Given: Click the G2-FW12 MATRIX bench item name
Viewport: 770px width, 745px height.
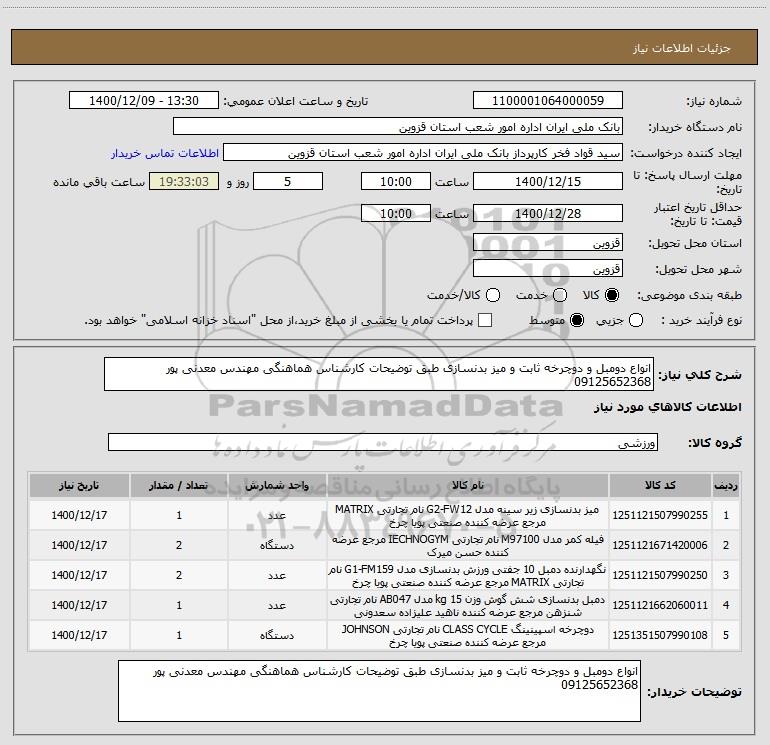Looking at the screenshot, I should [x=468, y=516].
